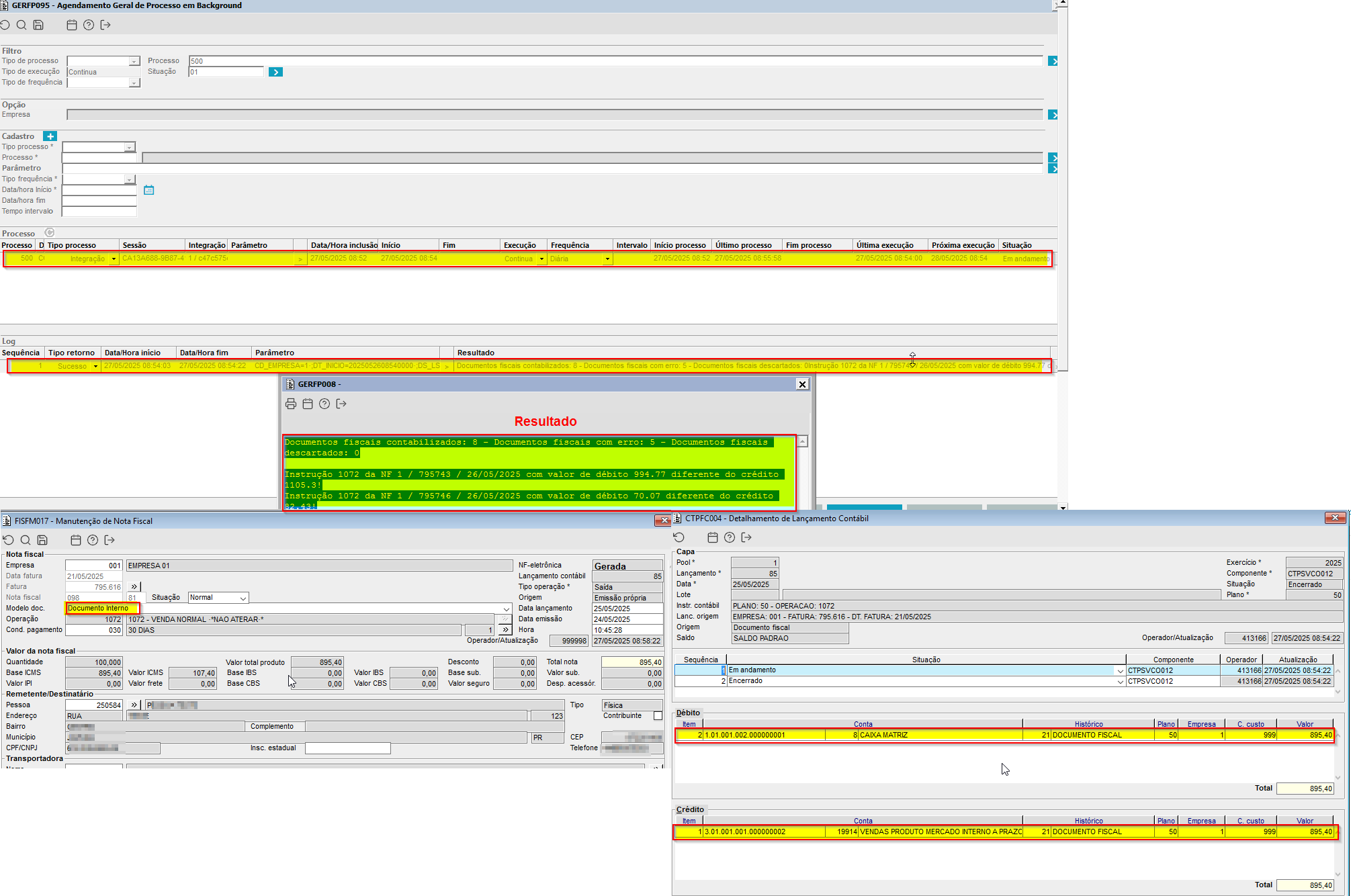Image resolution: width=1351 pixels, height=896 pixels.
Task: Open the Tipo de frequência filter dropdown
Action: click(134, 83)
